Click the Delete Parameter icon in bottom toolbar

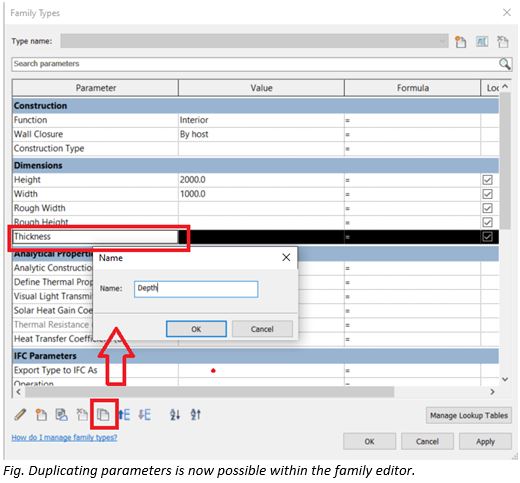[82, 415]
